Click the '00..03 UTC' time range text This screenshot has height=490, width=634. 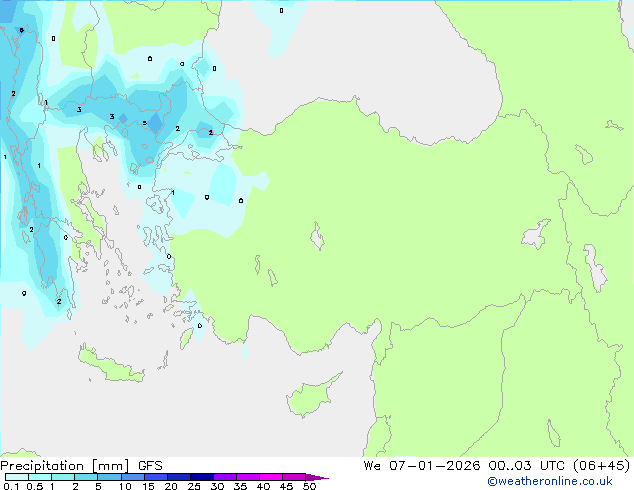click(x=526, y=465)
